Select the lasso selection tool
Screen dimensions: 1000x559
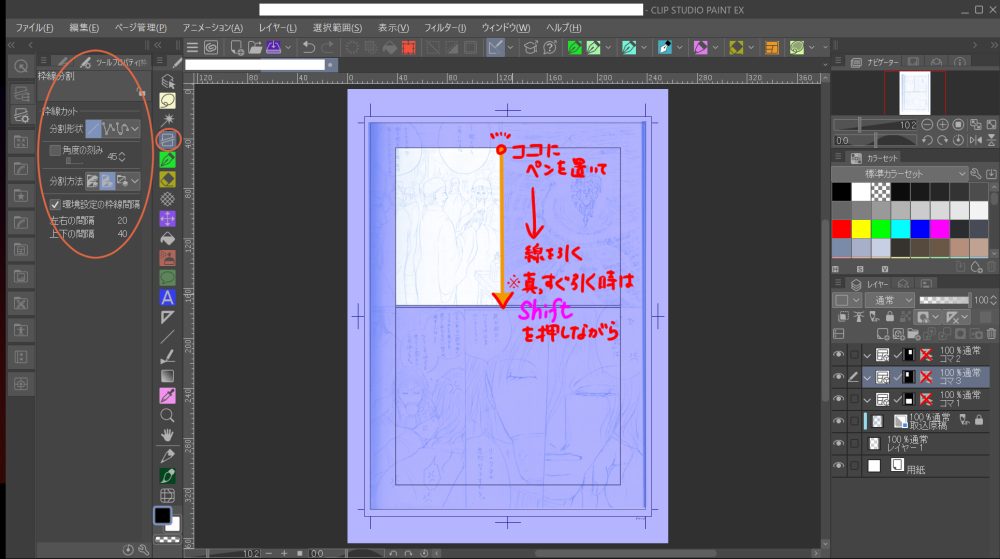[x=168, y=101]
